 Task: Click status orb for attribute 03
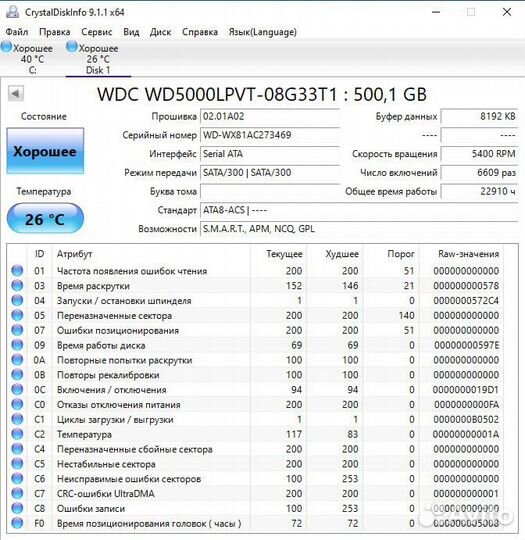(17, 285)
